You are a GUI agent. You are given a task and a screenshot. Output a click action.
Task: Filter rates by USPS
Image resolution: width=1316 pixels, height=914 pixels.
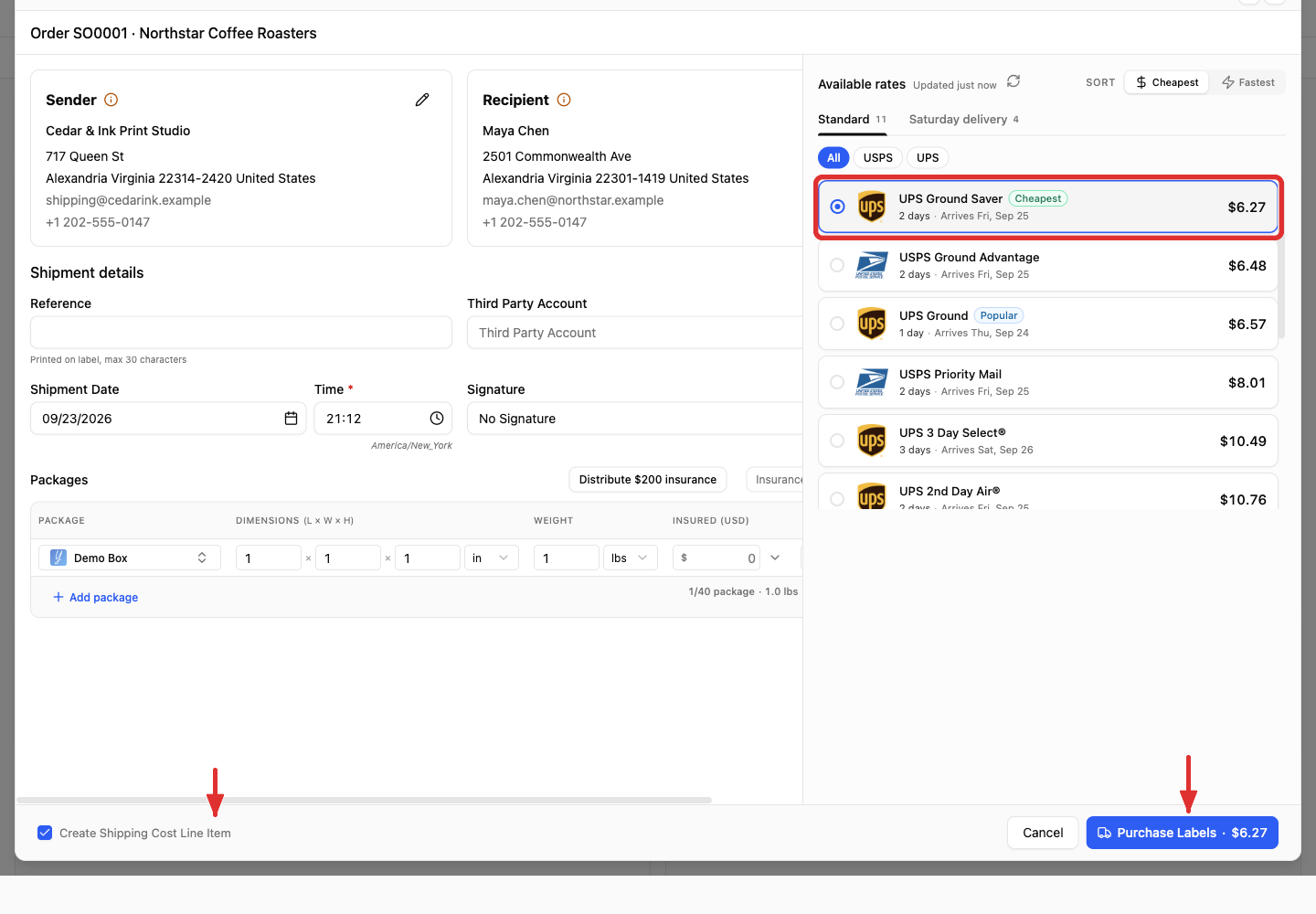(x=878, y=158)
